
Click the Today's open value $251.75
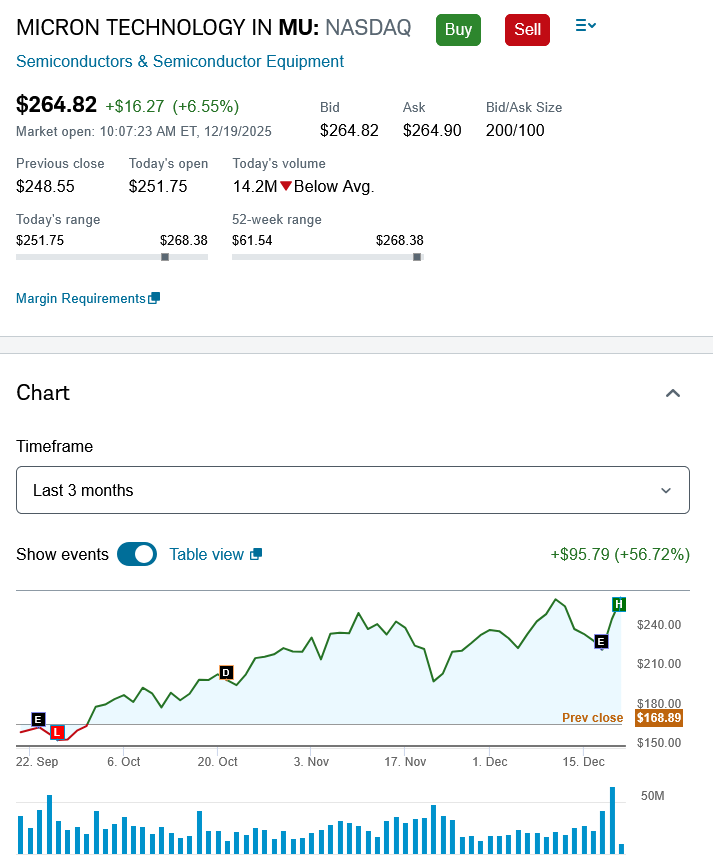(x=158, y=186)
